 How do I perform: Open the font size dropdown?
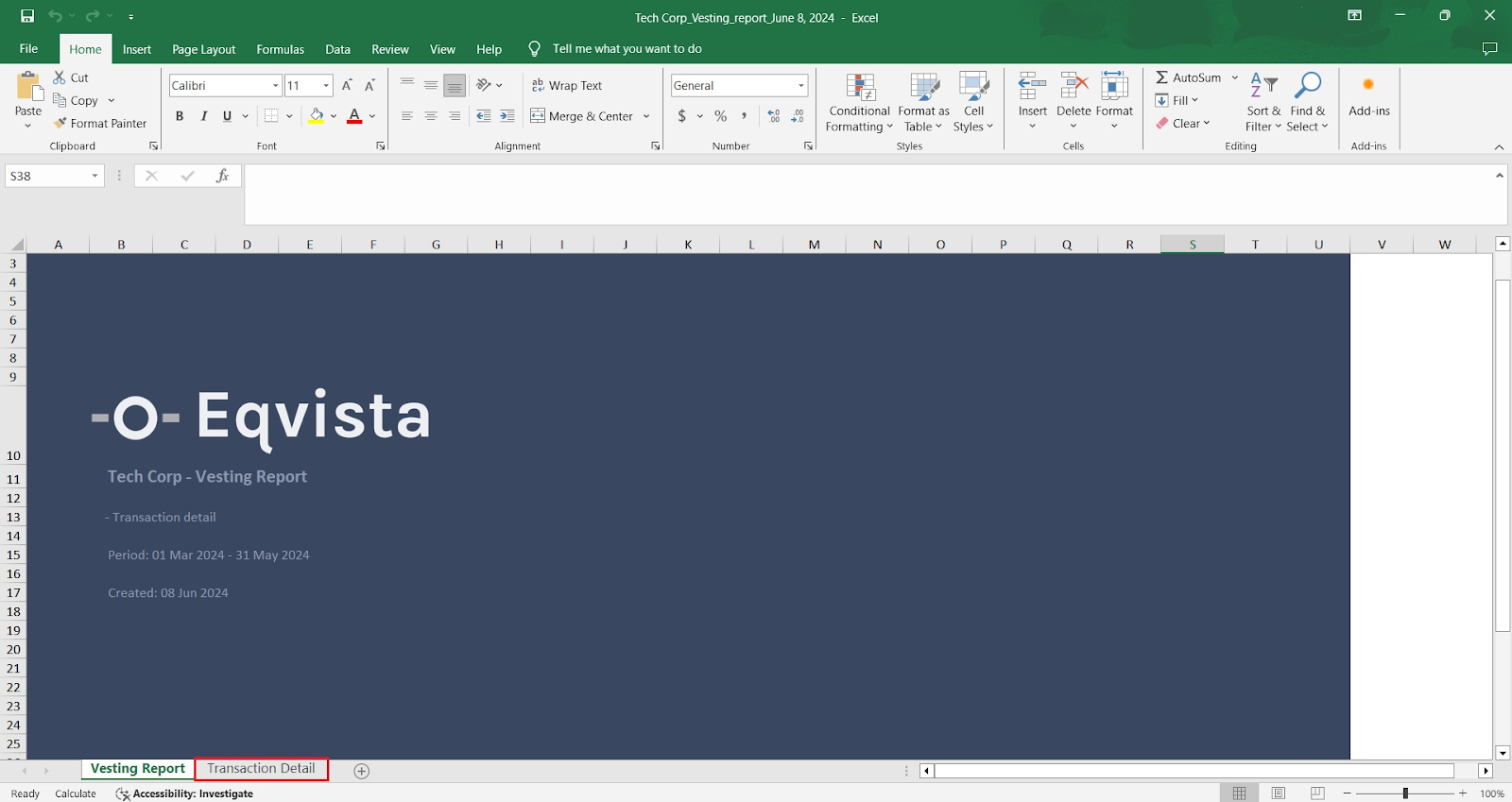(x=326, y=85)
